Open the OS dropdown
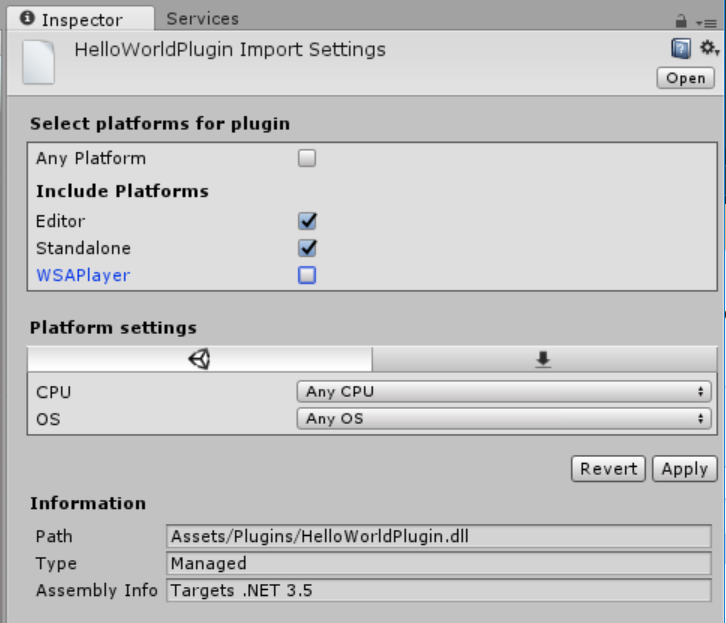The image size is (726, 623). tap(504, 418)
